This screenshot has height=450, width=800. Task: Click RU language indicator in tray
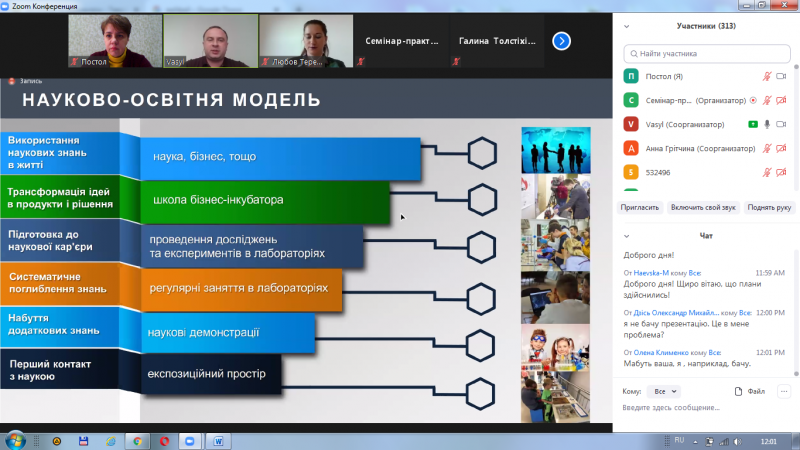(x=679, y=440)
